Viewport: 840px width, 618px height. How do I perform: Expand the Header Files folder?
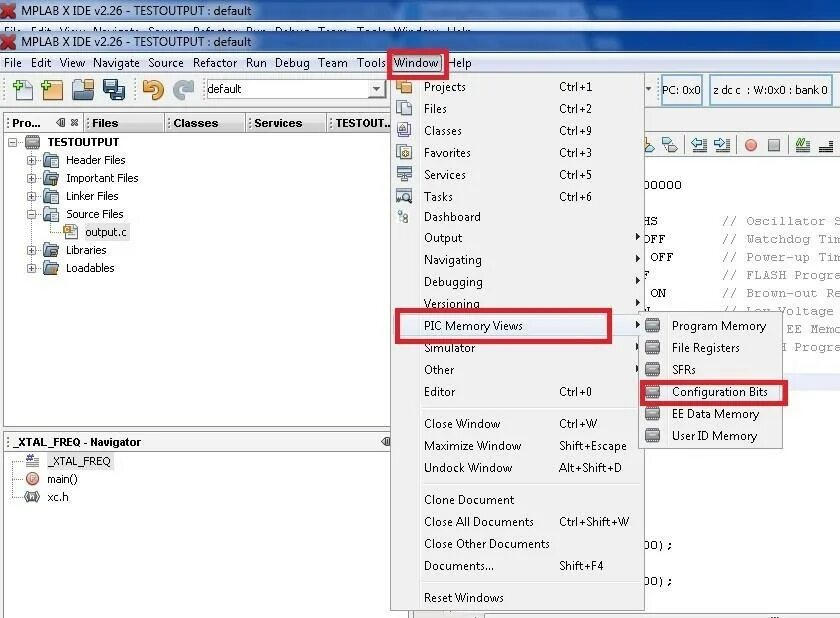[32, 160]
